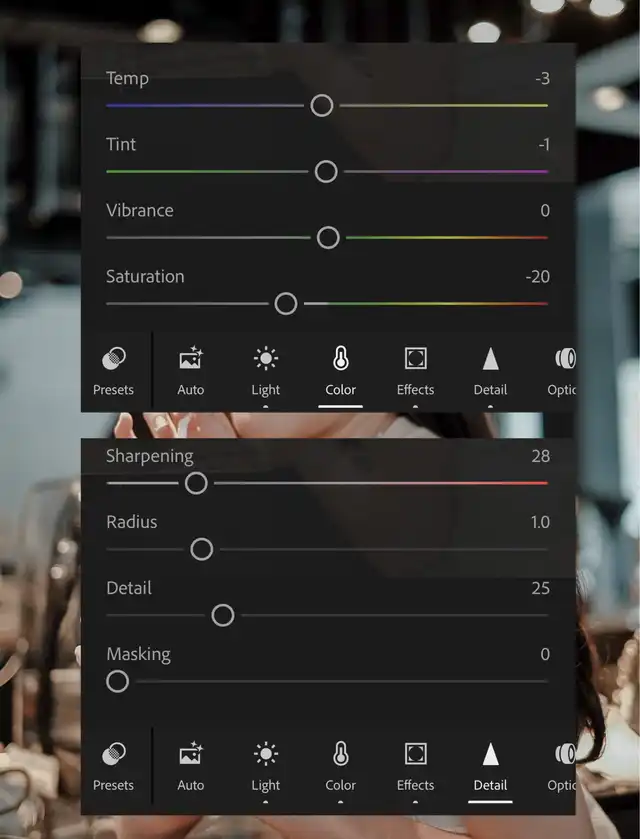Select the Light sun icon in lower toolbar
The width and height of the screenshot is (640, 839).
265,754
